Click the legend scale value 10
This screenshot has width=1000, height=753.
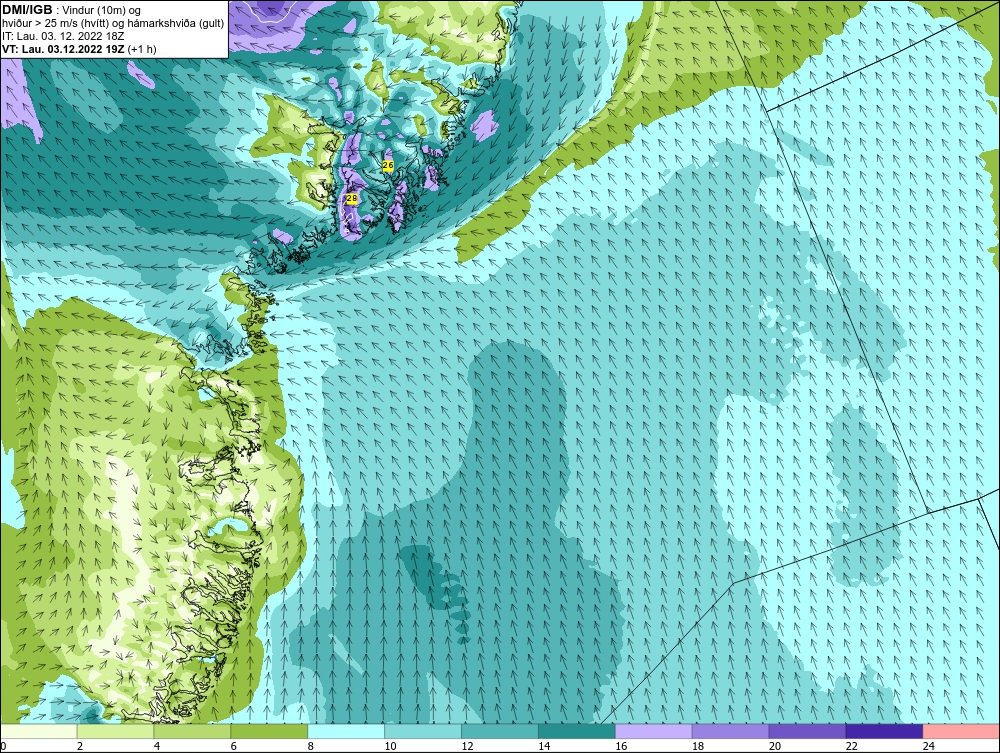(x=390, y=746)
